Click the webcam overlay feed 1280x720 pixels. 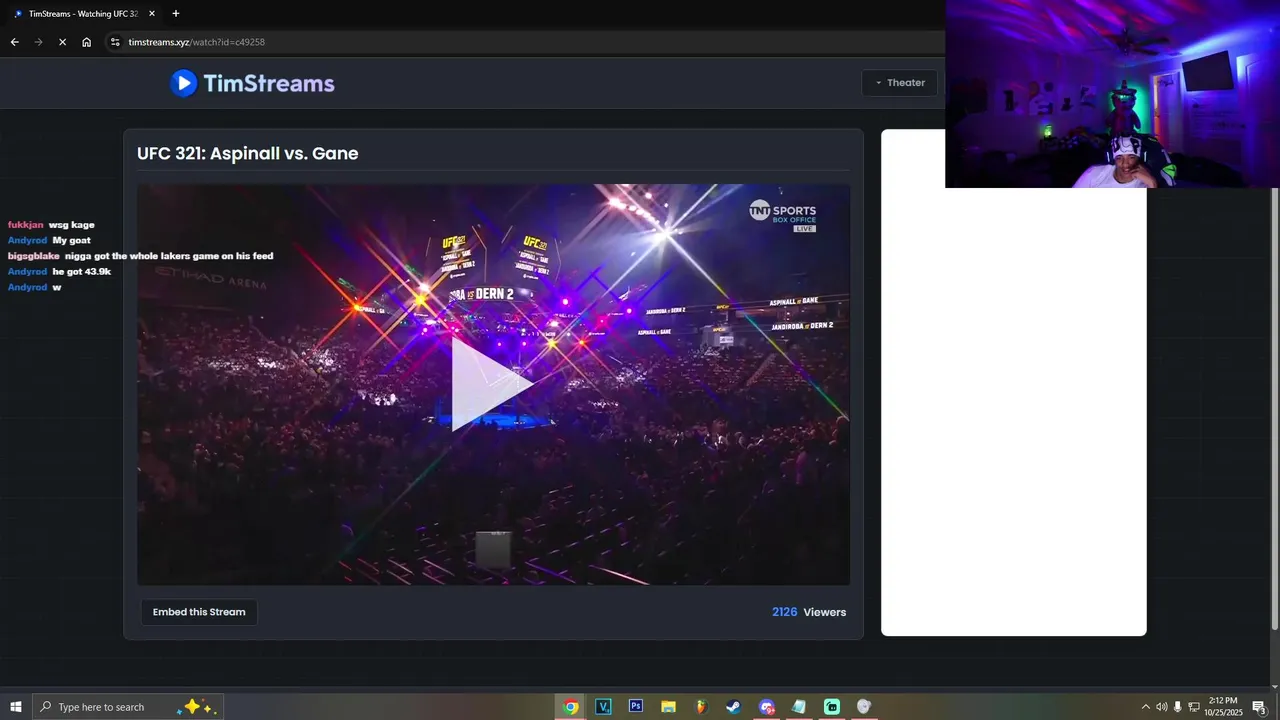coord(1112,94)
